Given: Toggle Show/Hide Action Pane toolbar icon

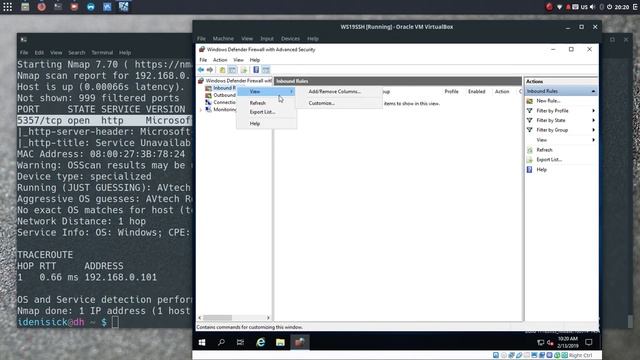Looking at the screenshot, I should 266,70.
